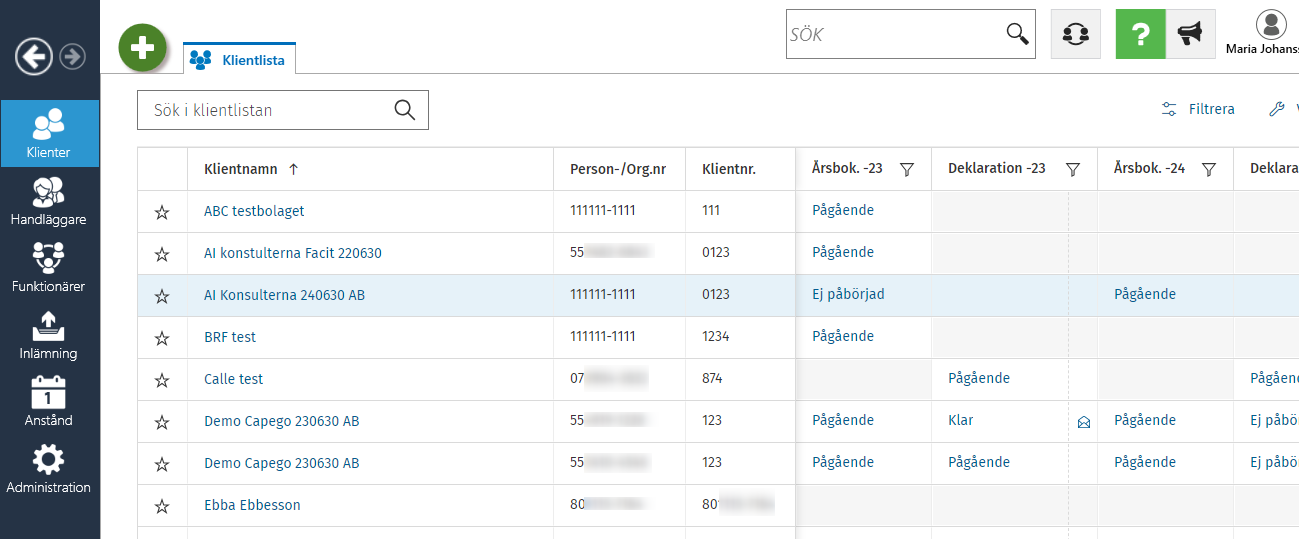Open Handläggare in the sidebar

[50, 200]
